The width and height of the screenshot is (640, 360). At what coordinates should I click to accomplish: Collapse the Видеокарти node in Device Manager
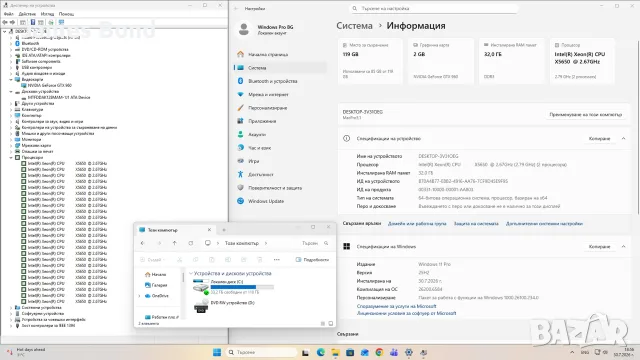[11, 80]
